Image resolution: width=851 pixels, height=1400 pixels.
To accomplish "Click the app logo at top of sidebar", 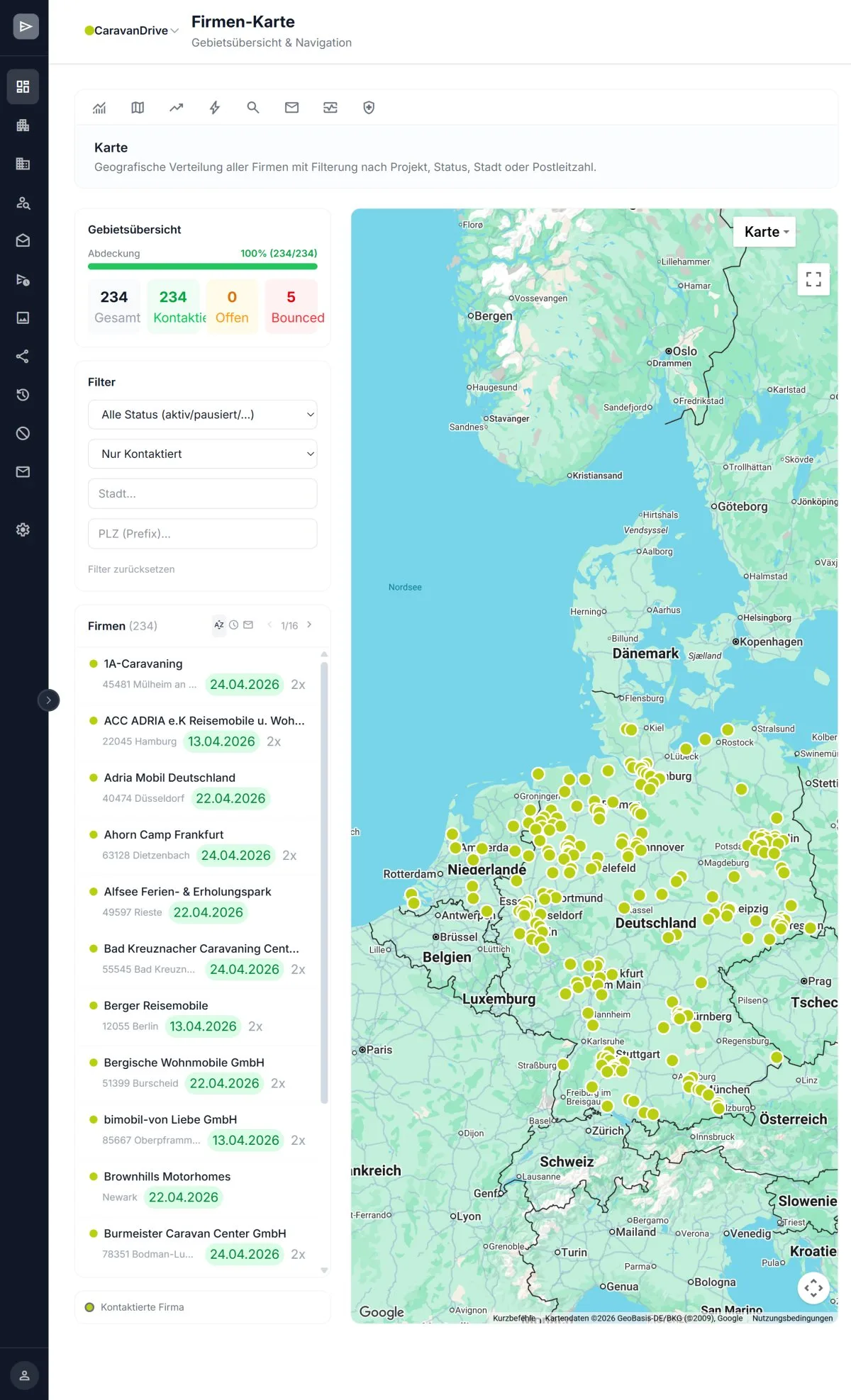I will click(26, 26).
